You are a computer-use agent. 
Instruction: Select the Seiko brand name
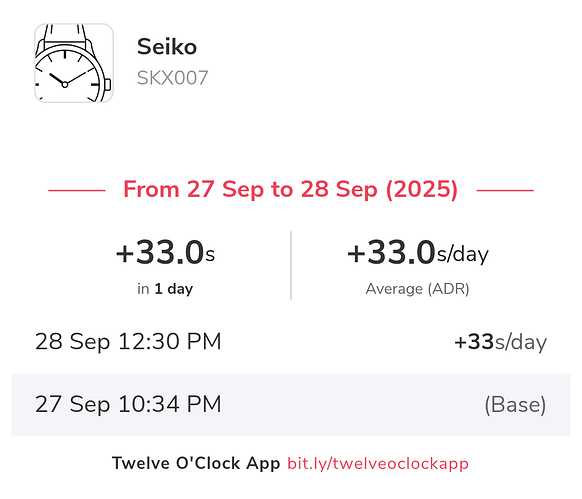(x=167, y=47)
